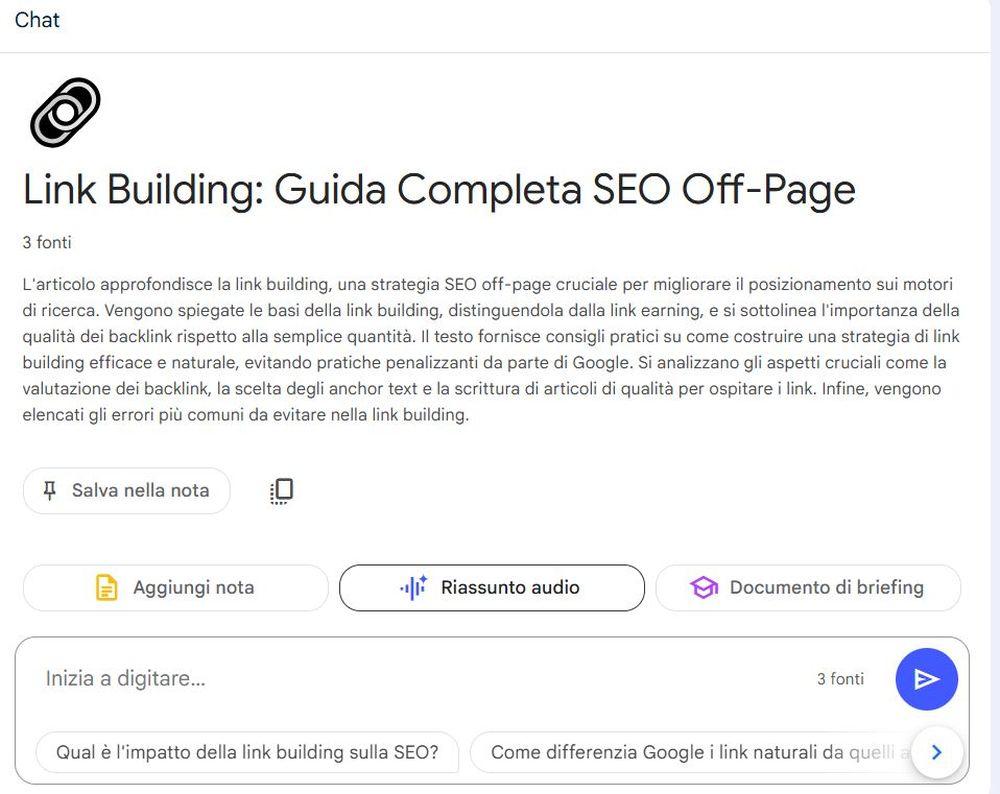Open the Chat tab
The image size is (1000, 794).
[x=37, y=20]
